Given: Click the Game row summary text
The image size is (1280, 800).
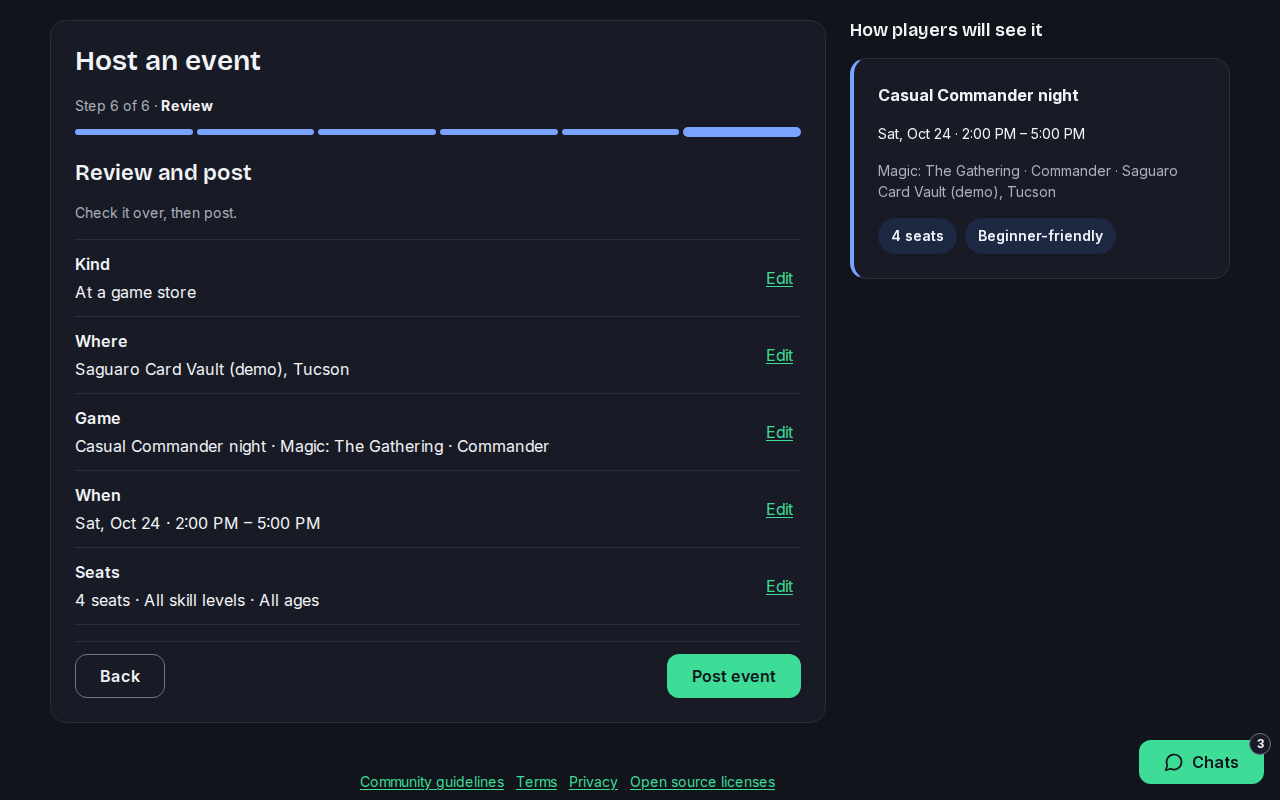Looking at the screenshot, I should click(x=312, y=446).
